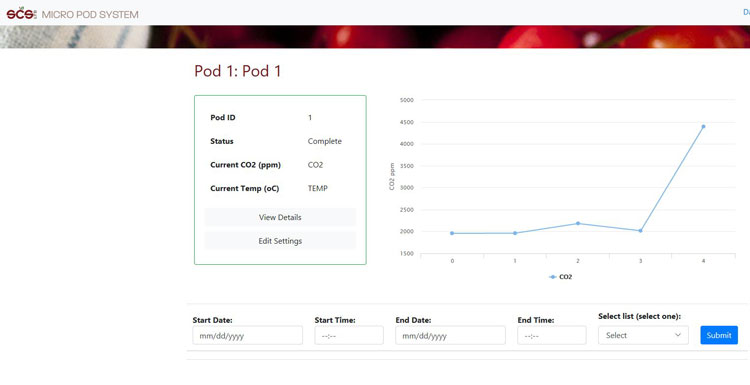Select the chart data point at index 3
Viewport: 750px width, 385px height.
tap(640, 231)
